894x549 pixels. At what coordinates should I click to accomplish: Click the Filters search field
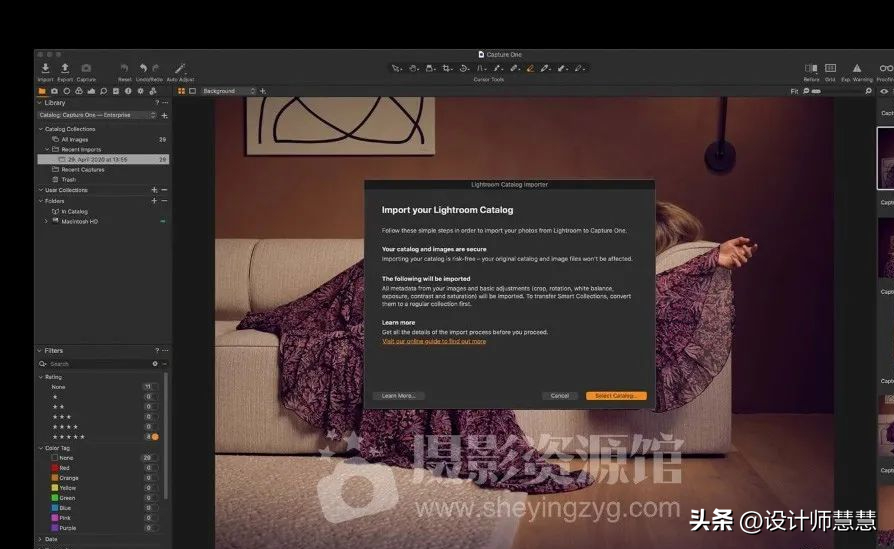pyautogui.click(x=95, y=364)
